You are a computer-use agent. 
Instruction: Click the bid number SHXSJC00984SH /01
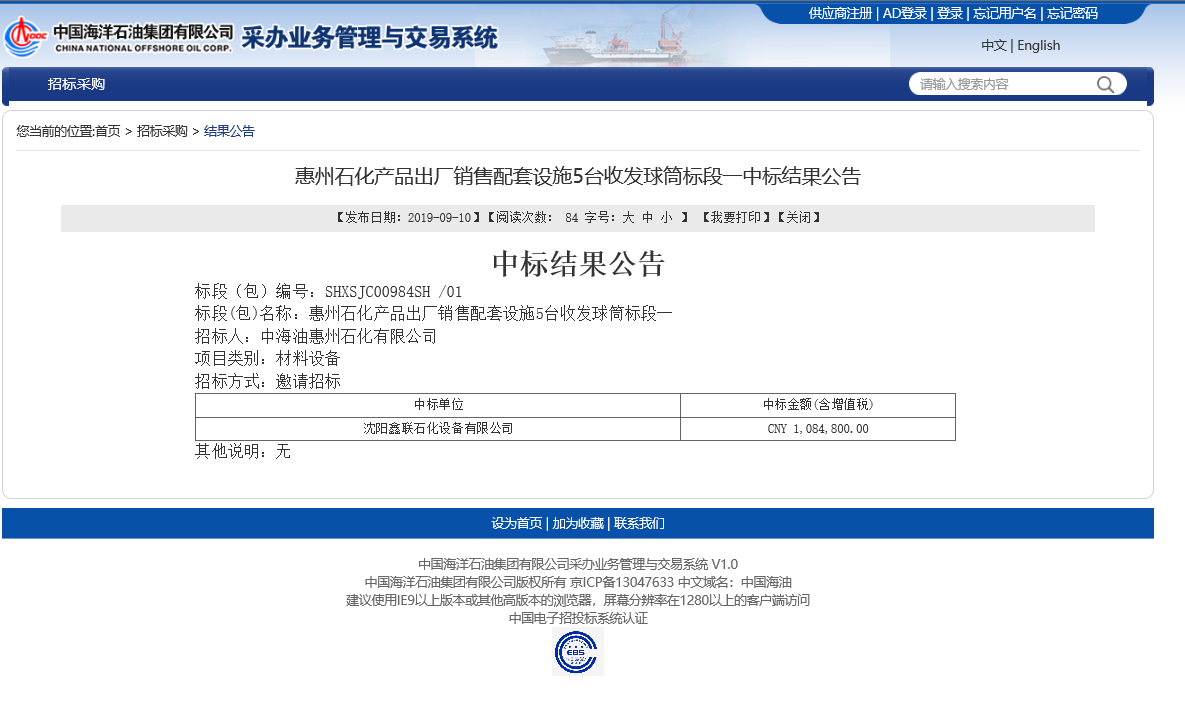pyautogui.click(x=393, y=292)
